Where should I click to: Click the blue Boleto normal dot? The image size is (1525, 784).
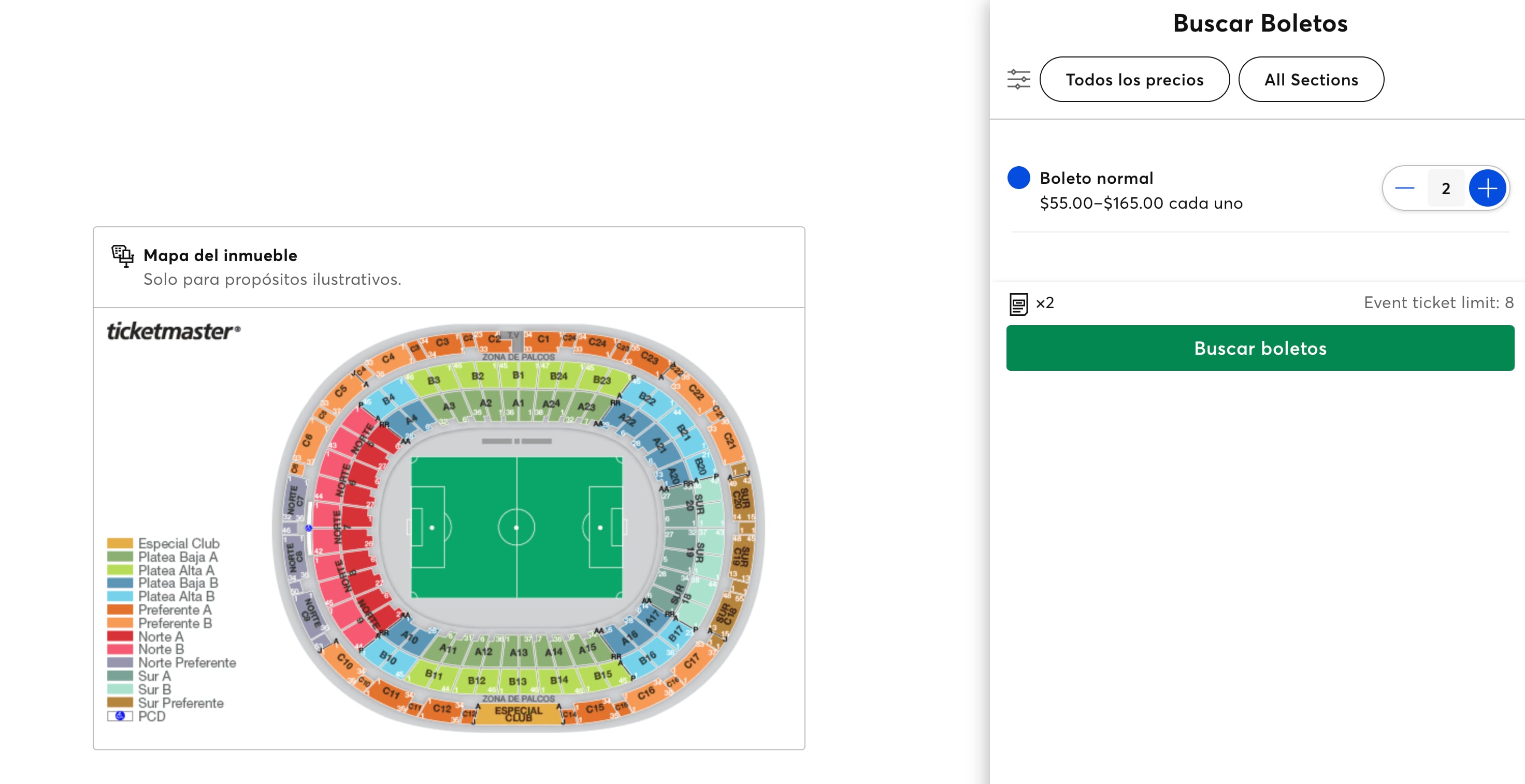coord(1018,178)
